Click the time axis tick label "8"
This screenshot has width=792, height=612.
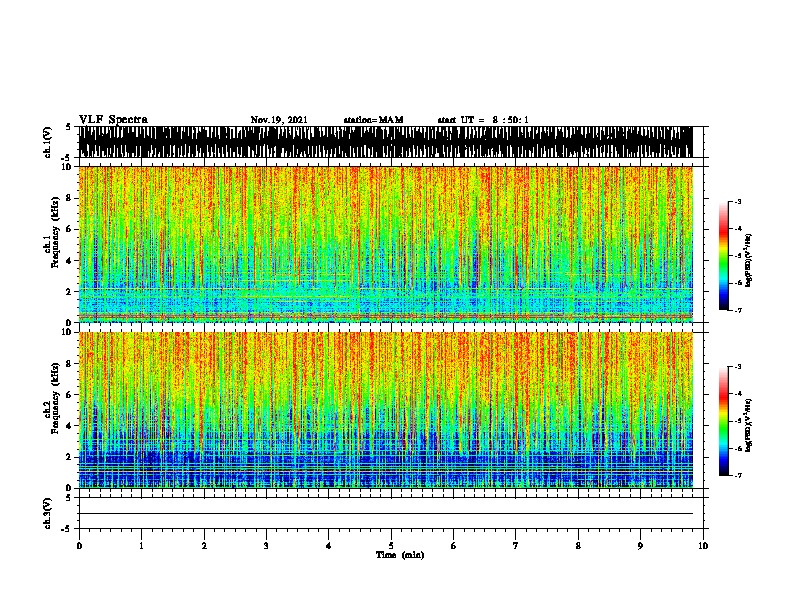pyautogui.click(x=578, y=546)
